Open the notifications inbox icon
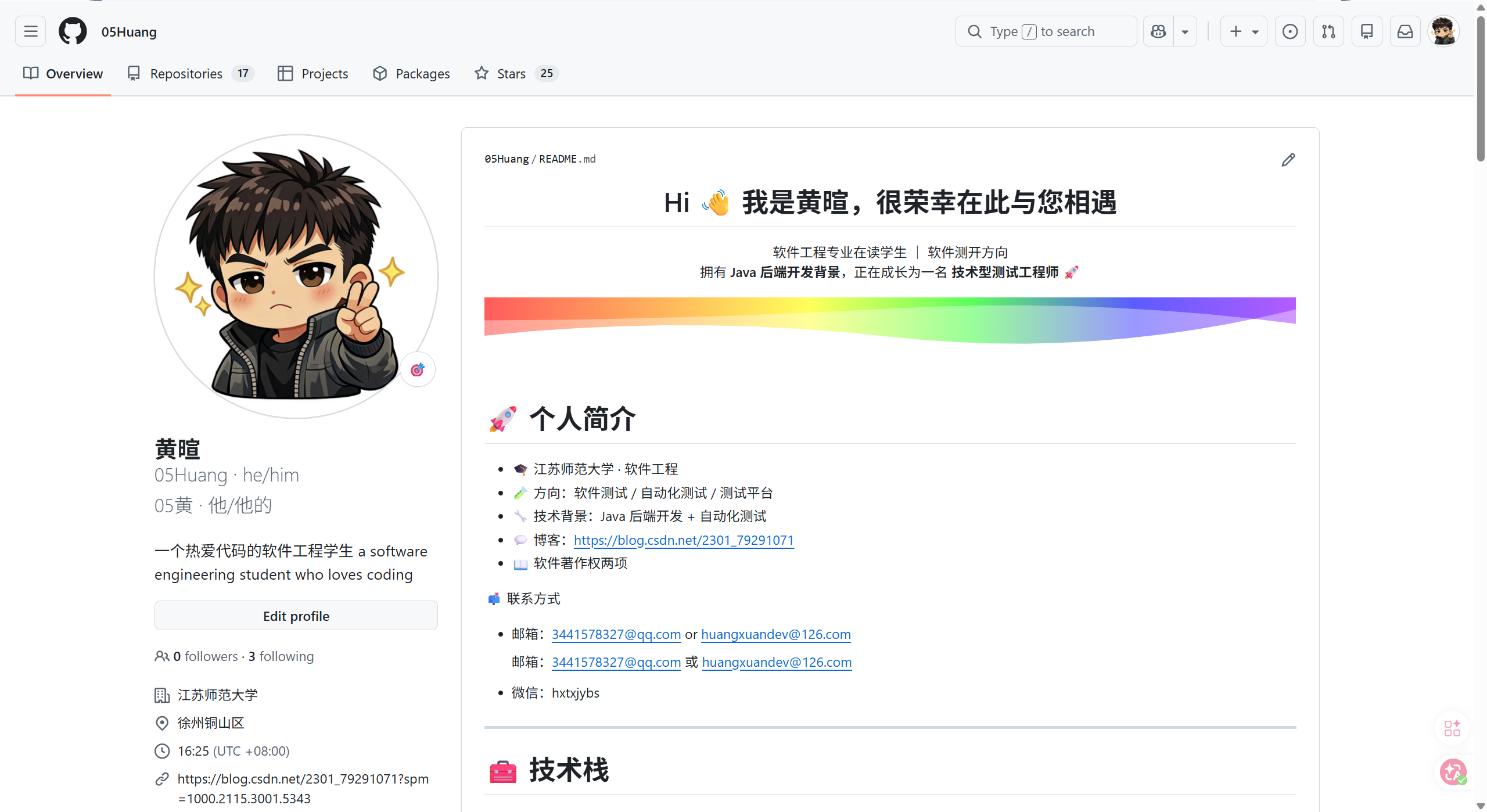 coord(1405,31)
